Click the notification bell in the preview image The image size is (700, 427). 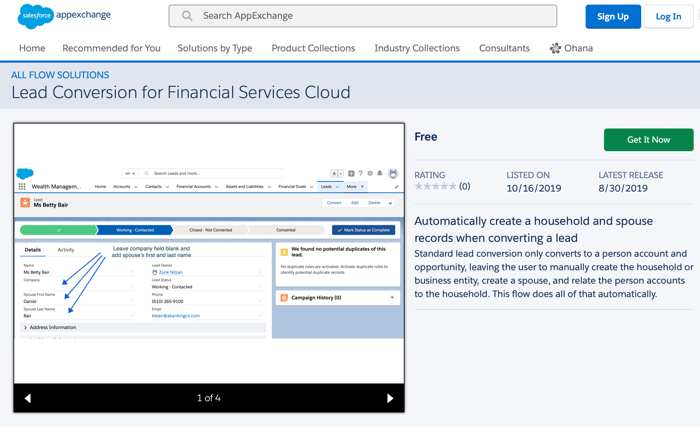[x=380, y=174]
